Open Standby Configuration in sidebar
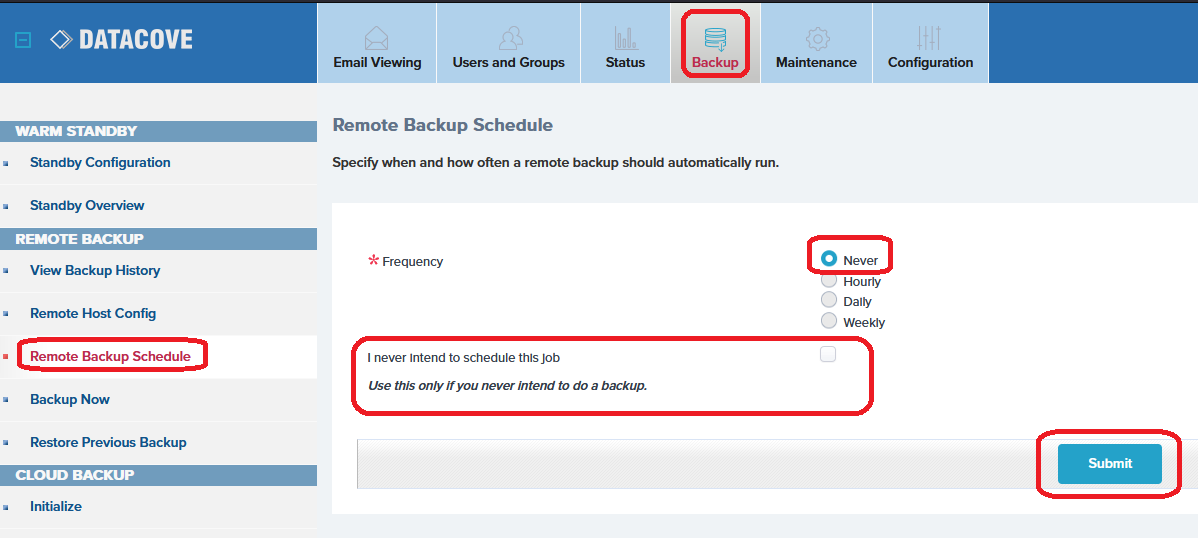Viewport: 1198px width, 538px height. (100, 162)
